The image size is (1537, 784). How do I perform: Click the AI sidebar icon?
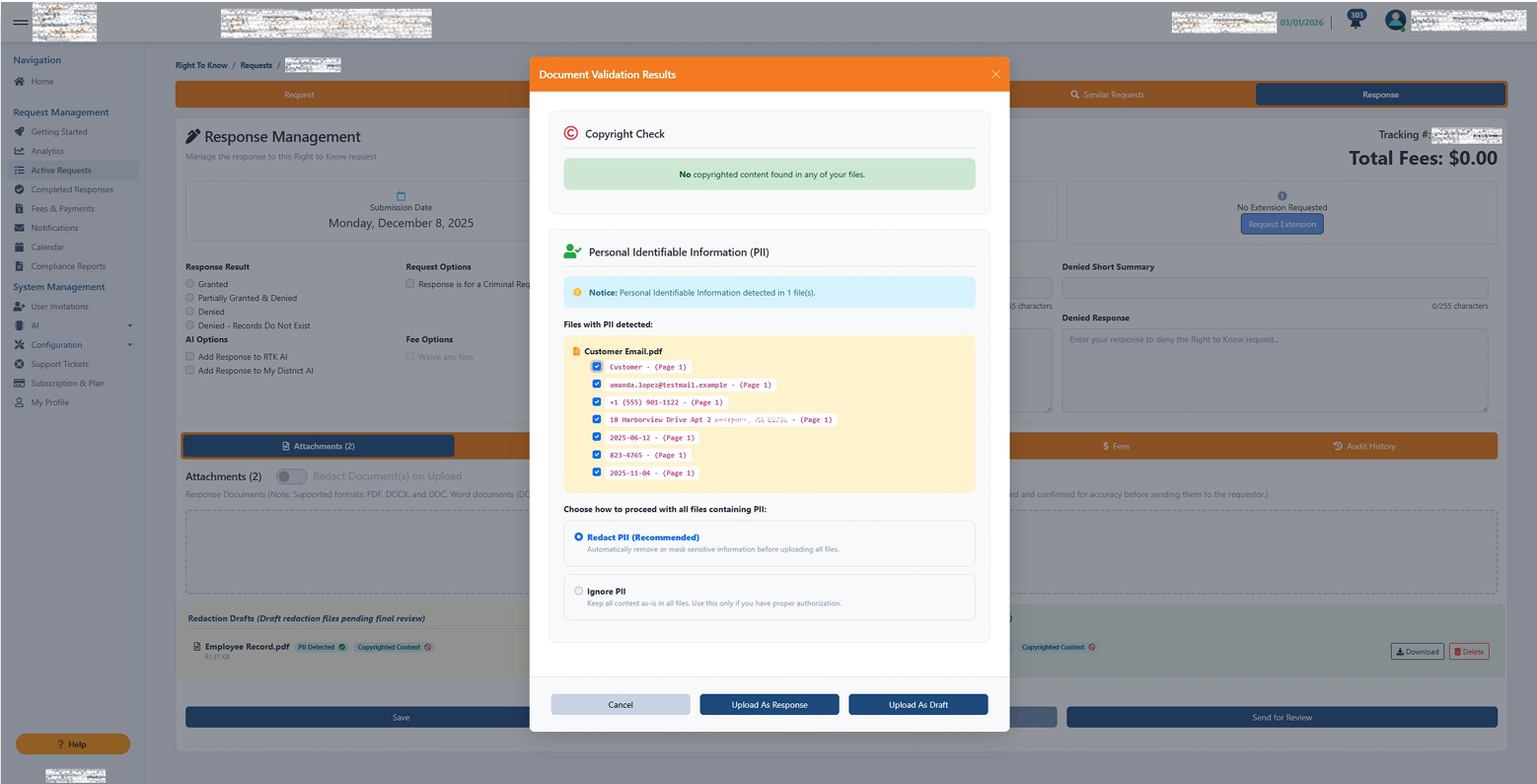pos(19,325)
